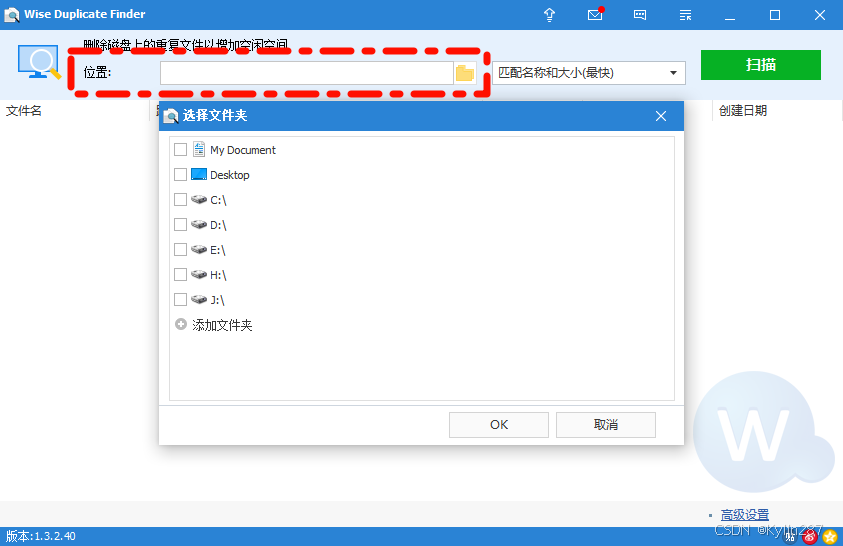Tick the Desktop checkbox
This screenshot has width=843, height=546.
coord(181,175)
